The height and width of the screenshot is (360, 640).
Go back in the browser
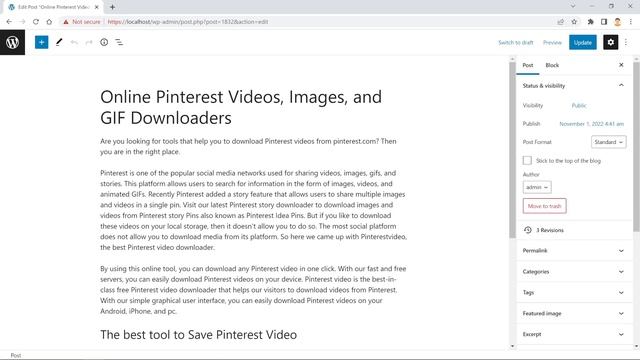[9, 22]
